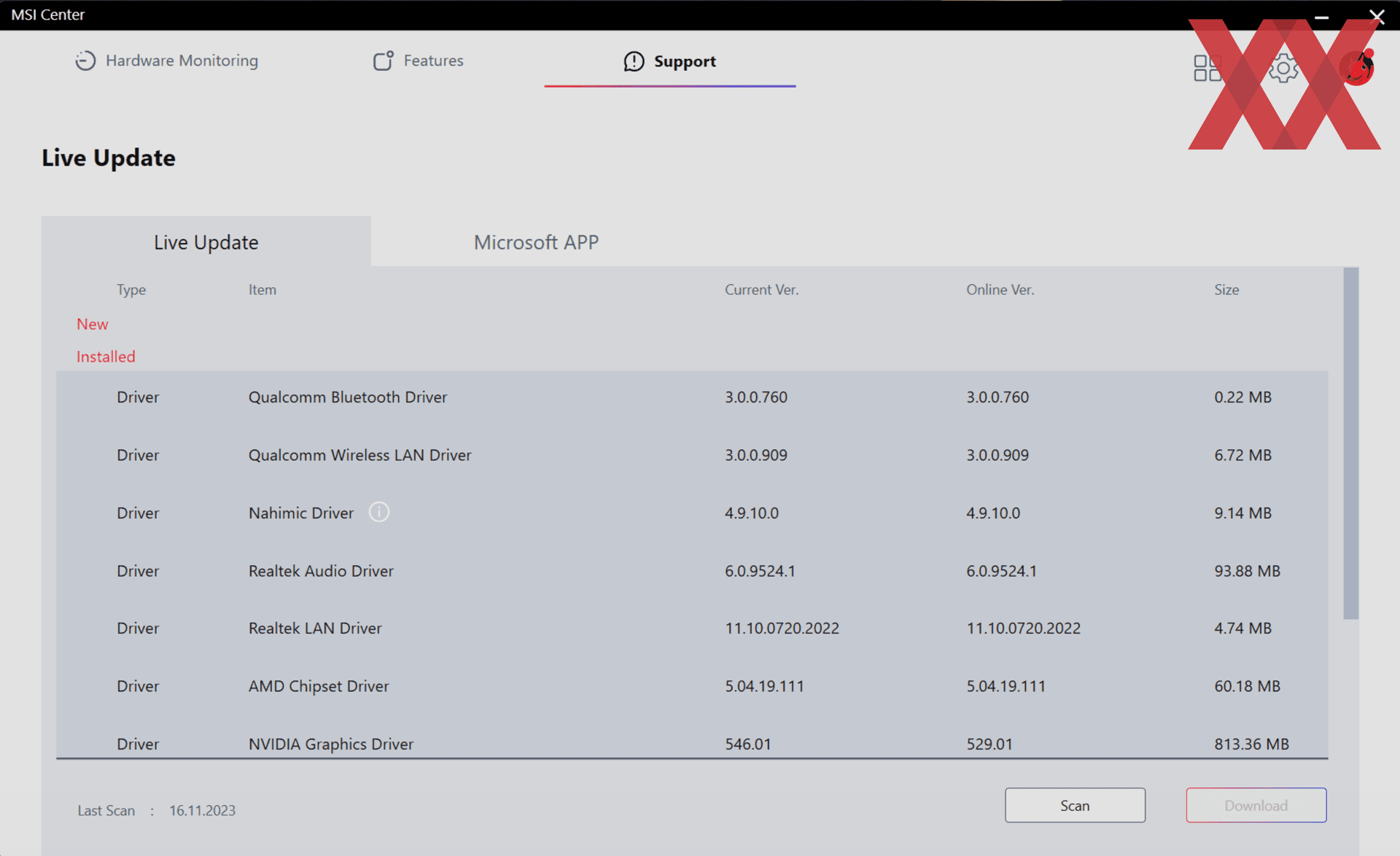Click the New section label
This screenshot has width=1400, height=856.
92,324
